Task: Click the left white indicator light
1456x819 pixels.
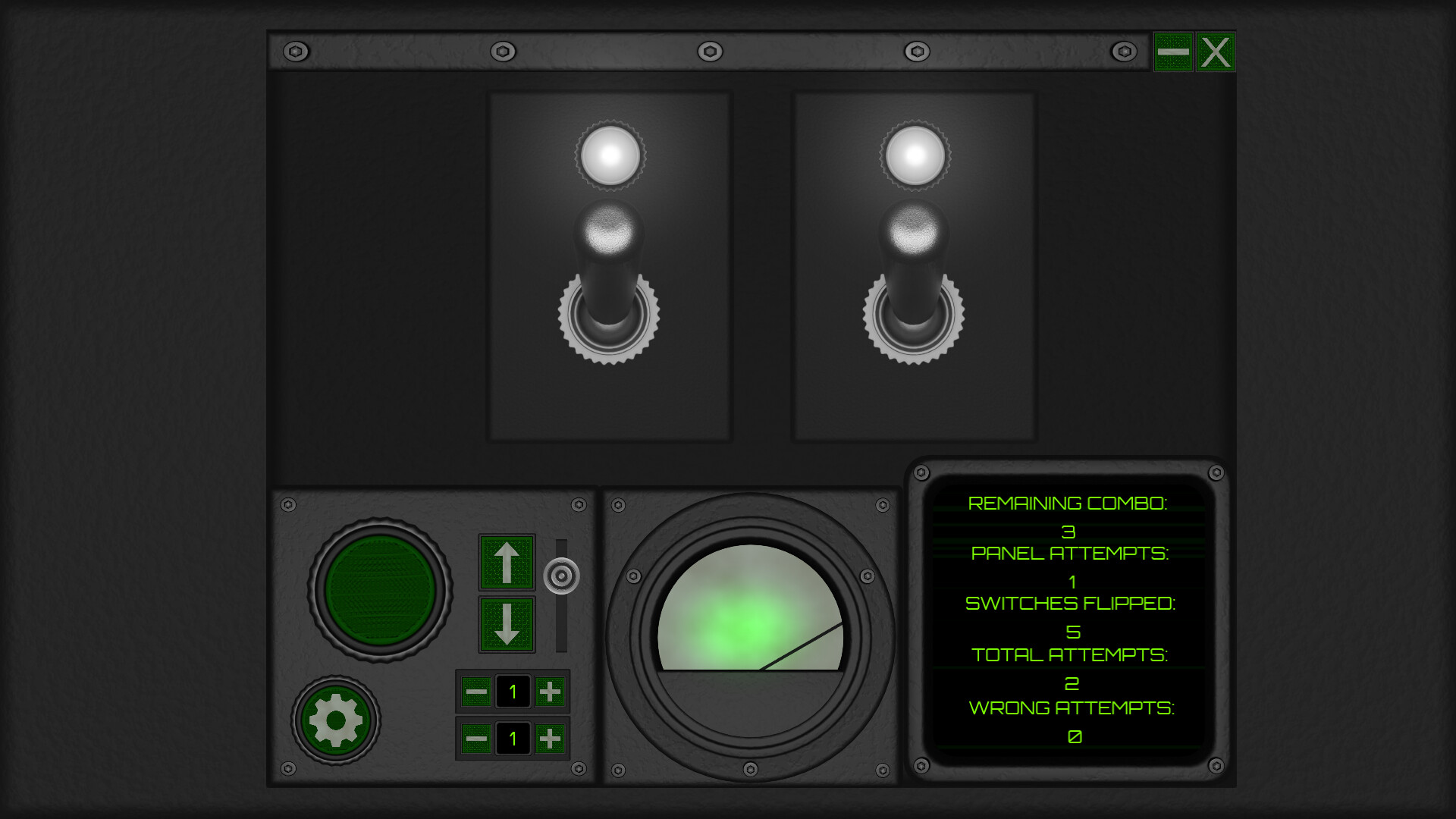Action: click(x=610, y=156)
